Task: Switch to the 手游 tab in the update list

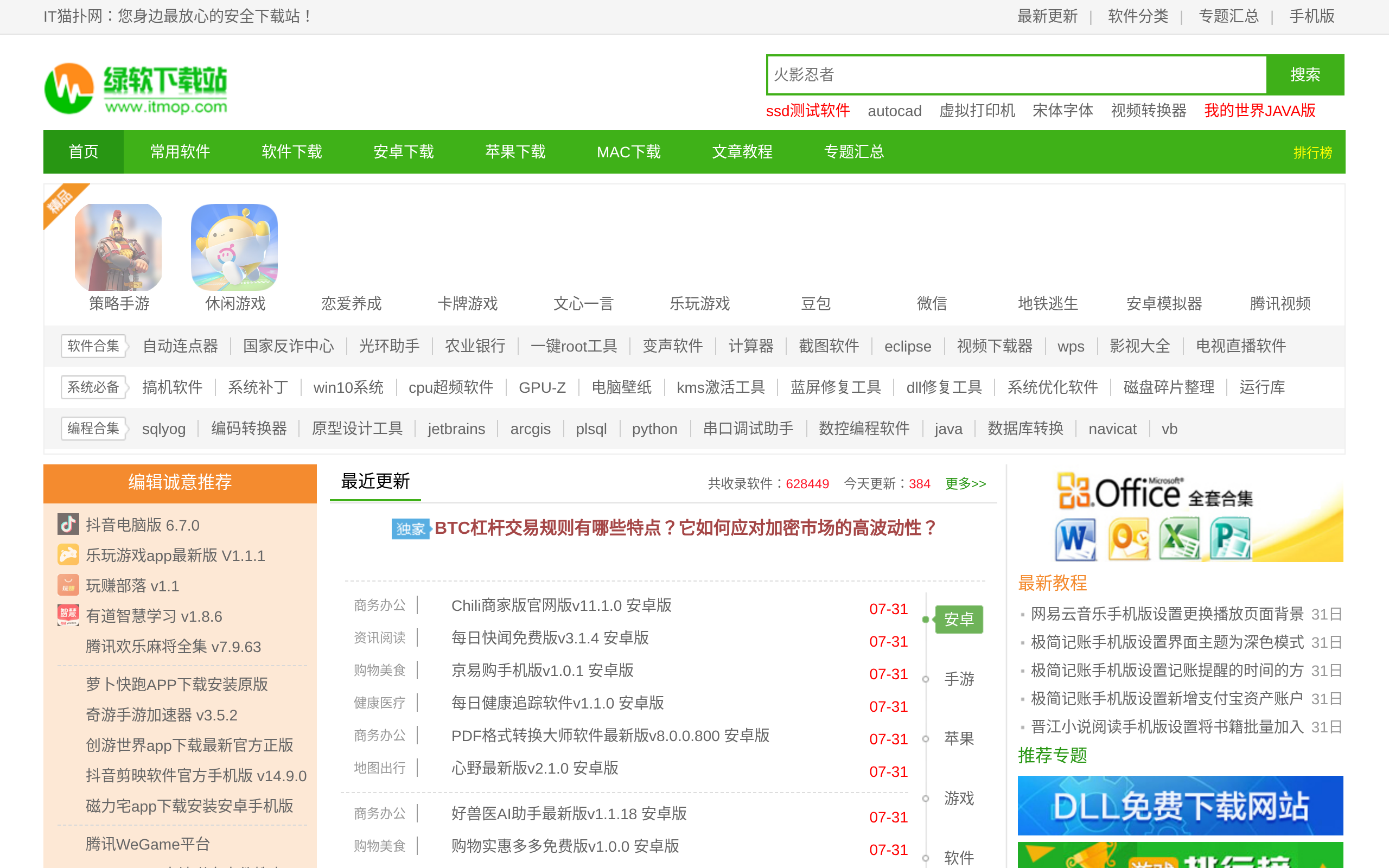Action: [x=959, y=679]
